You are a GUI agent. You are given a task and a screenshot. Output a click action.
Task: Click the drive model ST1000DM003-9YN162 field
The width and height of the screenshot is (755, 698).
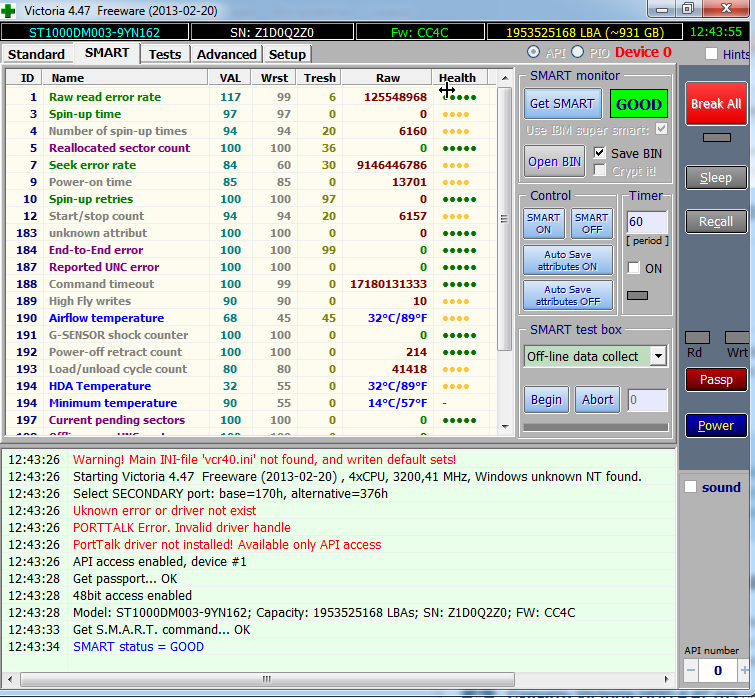94,32
